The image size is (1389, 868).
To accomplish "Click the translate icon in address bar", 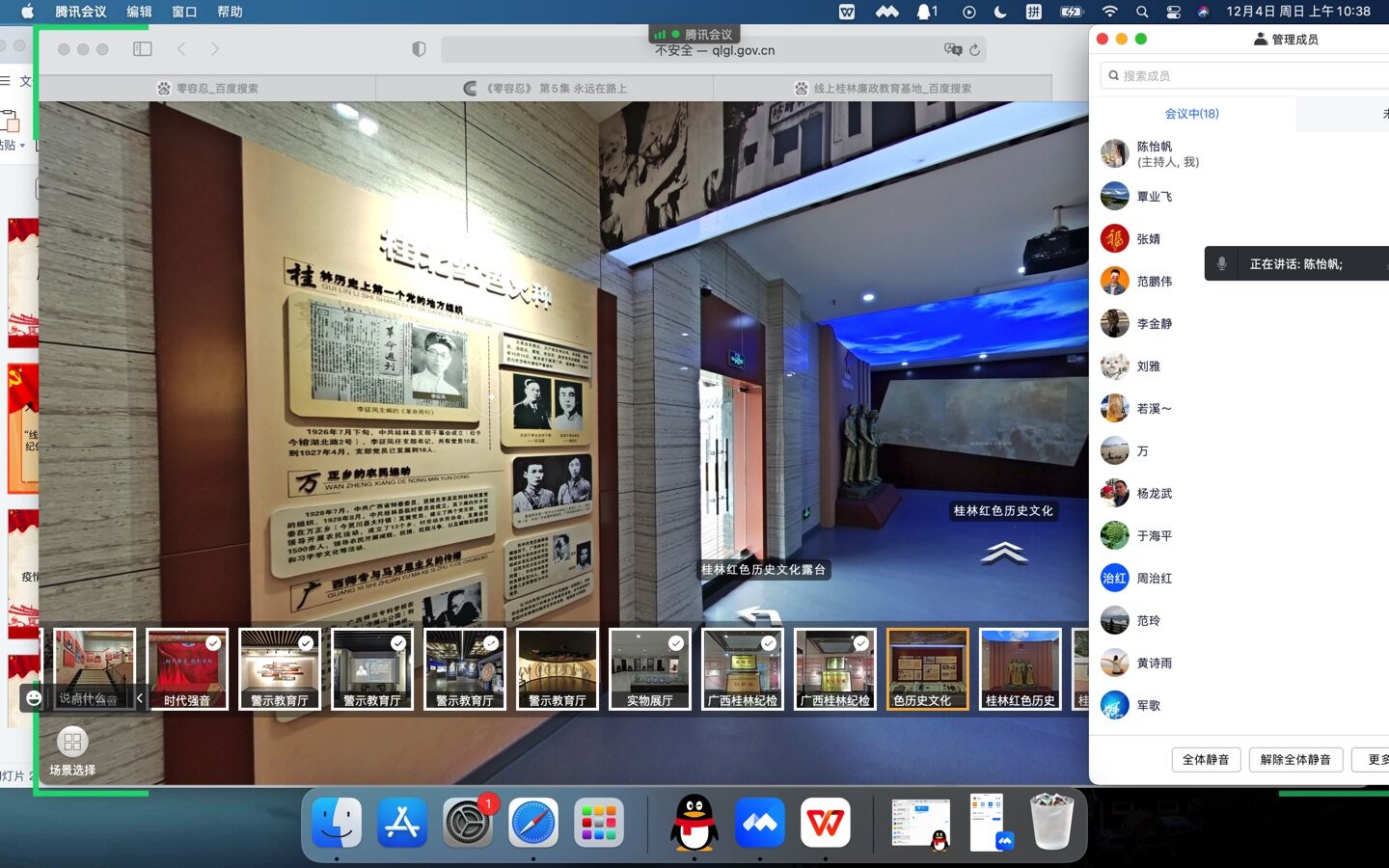I will point(953,50).
